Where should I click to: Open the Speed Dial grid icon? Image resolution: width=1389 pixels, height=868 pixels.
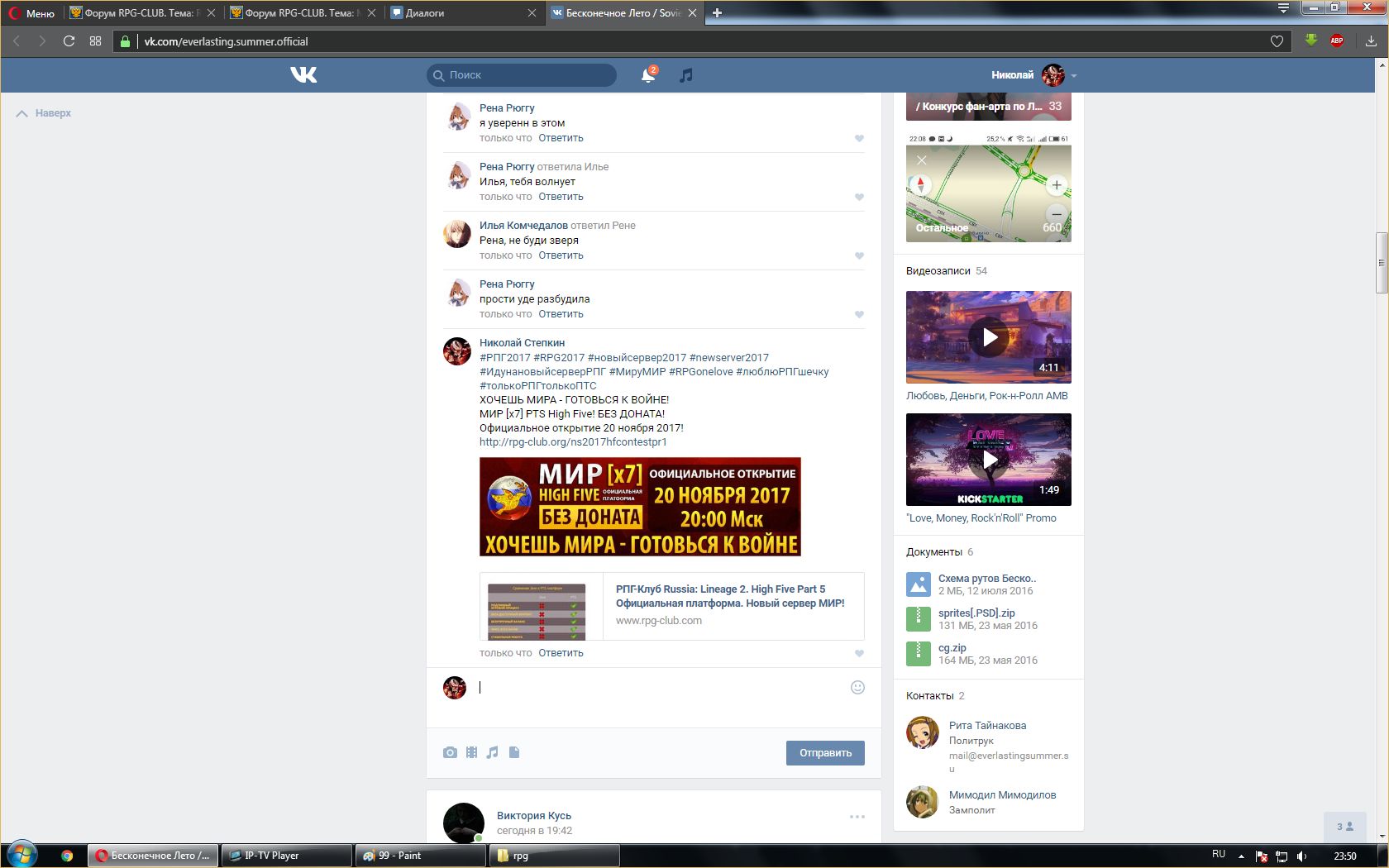(95, 41)
